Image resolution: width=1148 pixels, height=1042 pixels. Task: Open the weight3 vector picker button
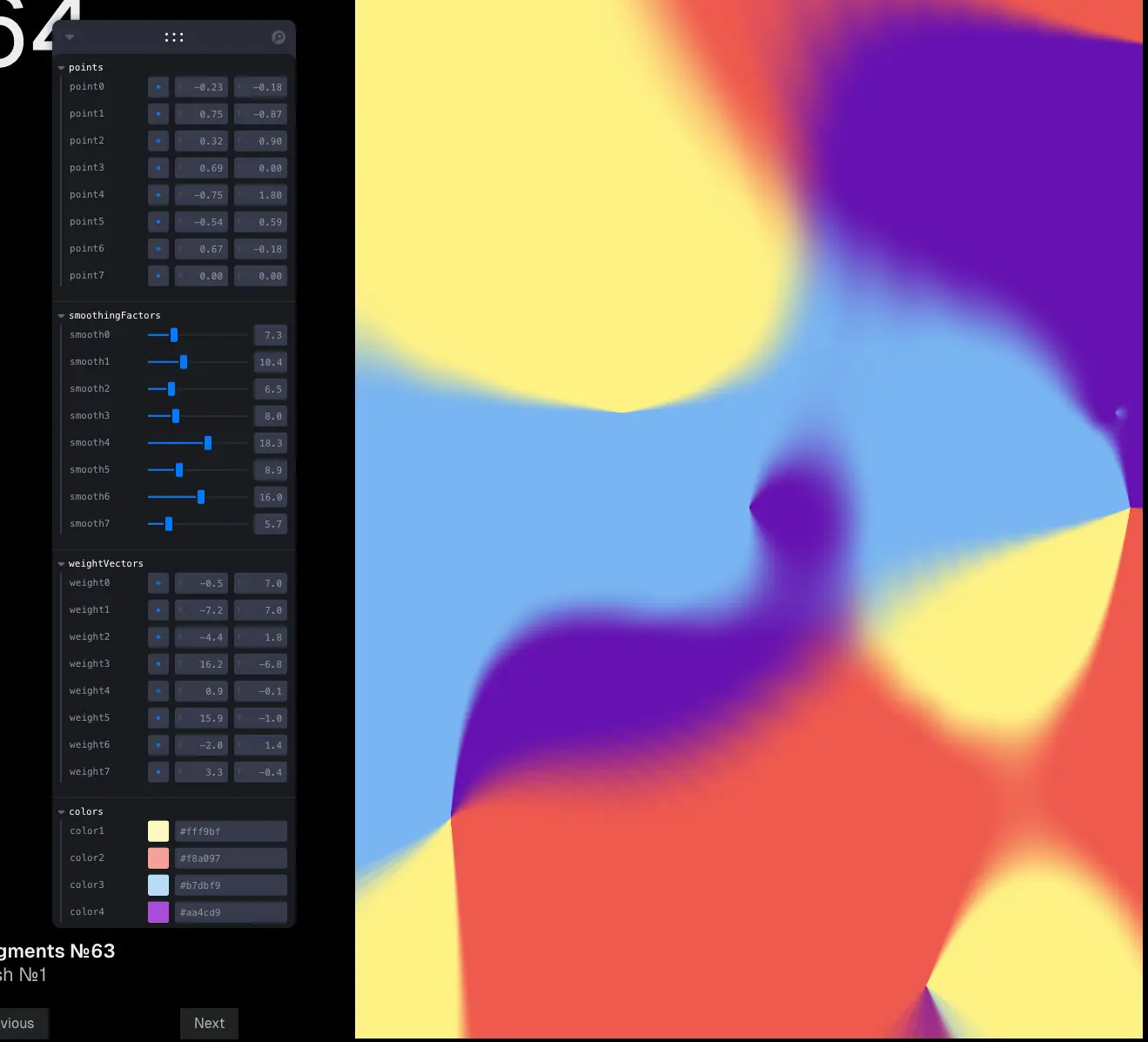[x=158, y=664]
